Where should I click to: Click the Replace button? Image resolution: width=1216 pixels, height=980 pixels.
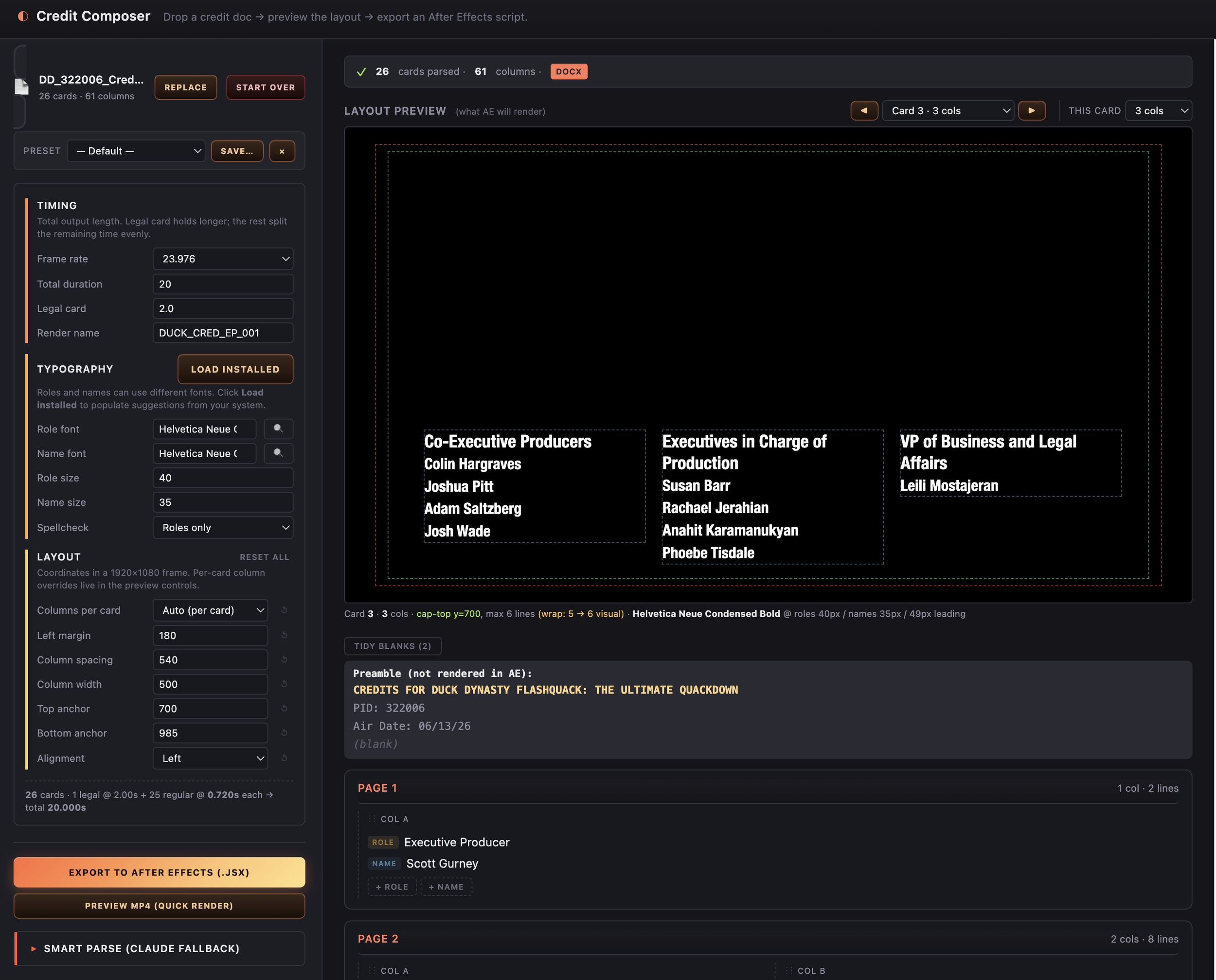[x=186, y=88]
